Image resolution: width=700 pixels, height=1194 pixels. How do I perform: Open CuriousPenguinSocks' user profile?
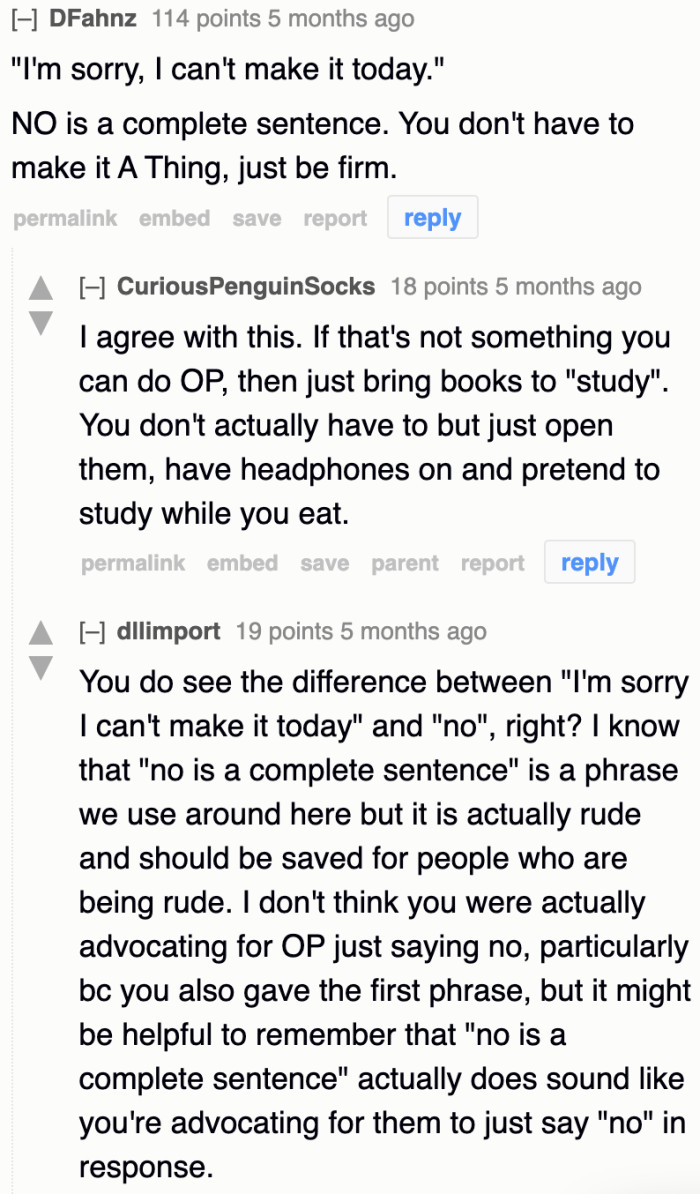pos(246,287)
